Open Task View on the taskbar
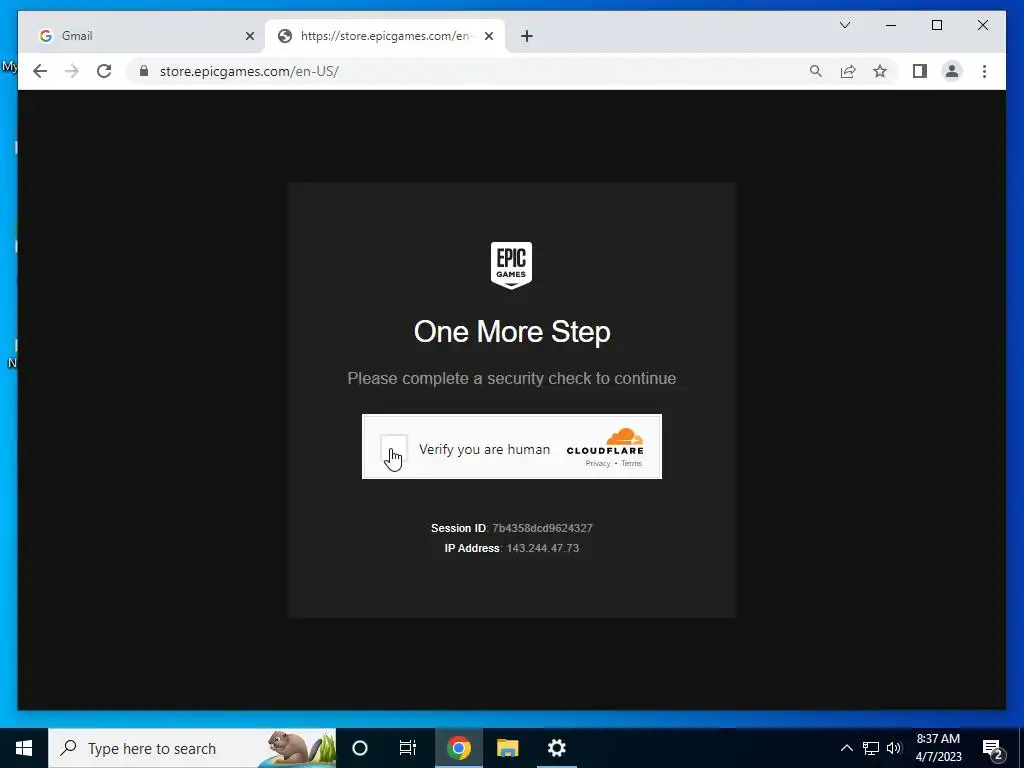The image size is (1024, 768). tap(408, 748)
